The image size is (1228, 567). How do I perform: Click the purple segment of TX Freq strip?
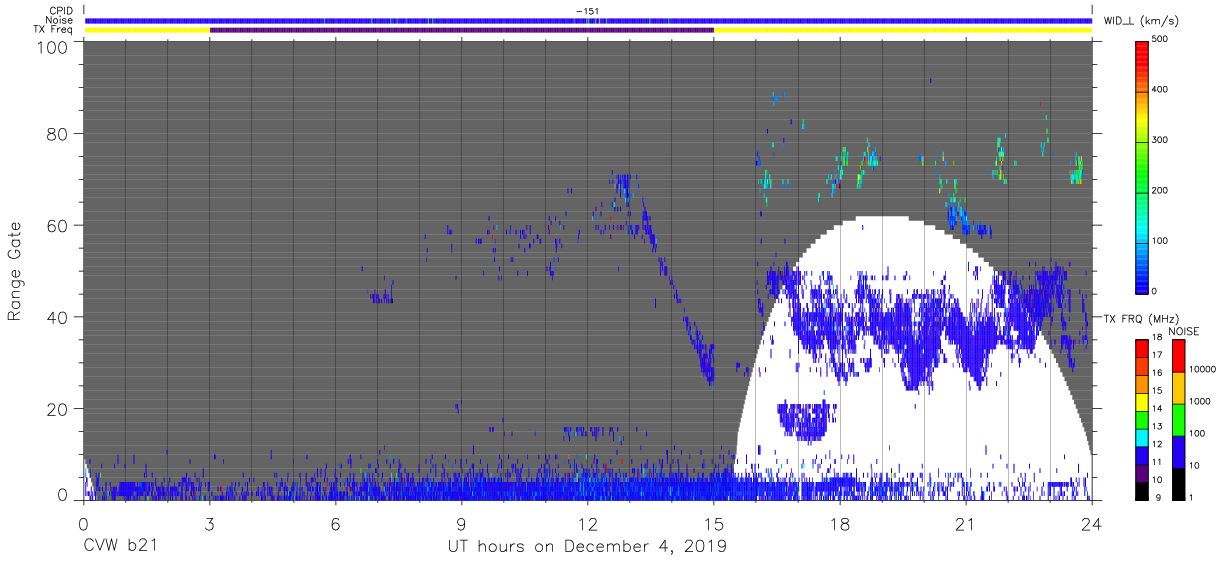pos(461,30)
